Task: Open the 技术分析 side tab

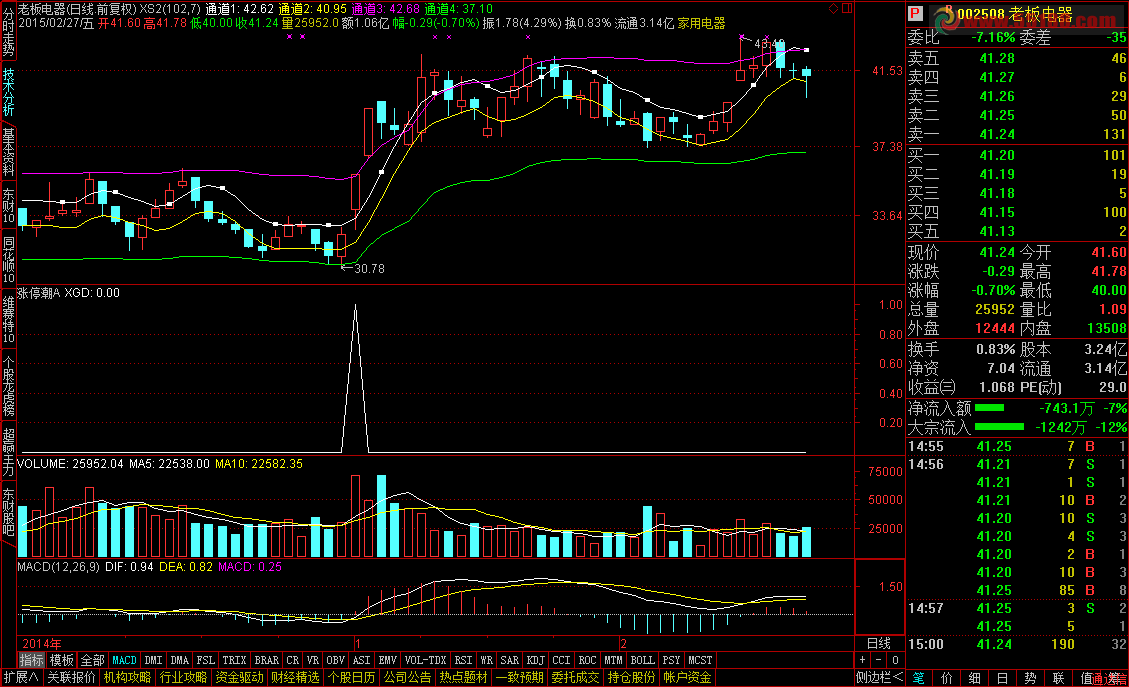Action: click(x=8, y=91)
